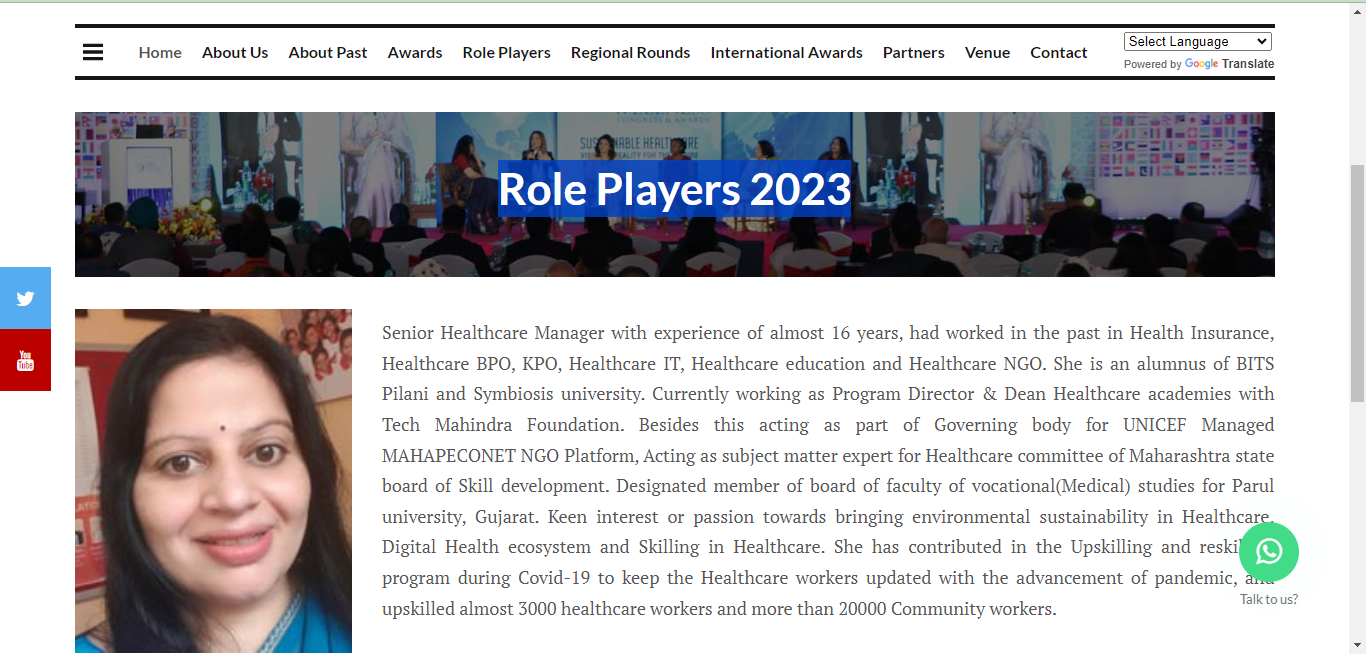Select About Past in the navigation
The image size is (1366, 654).
[x=328, y=52]
